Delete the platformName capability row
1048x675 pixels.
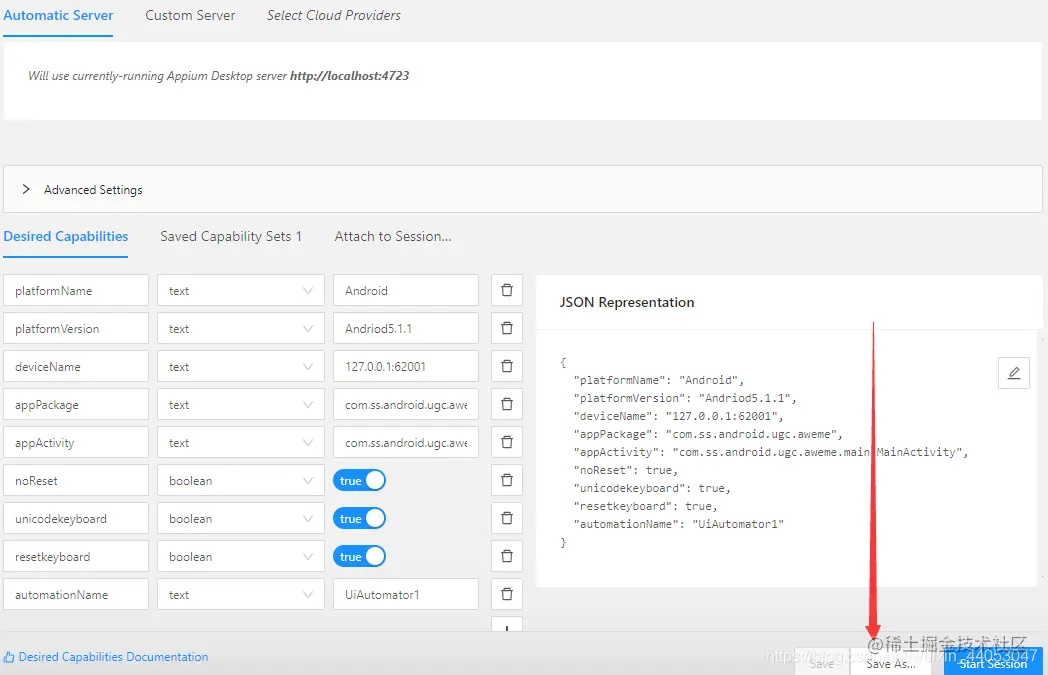pyautogui.click(x=507, y=290)
